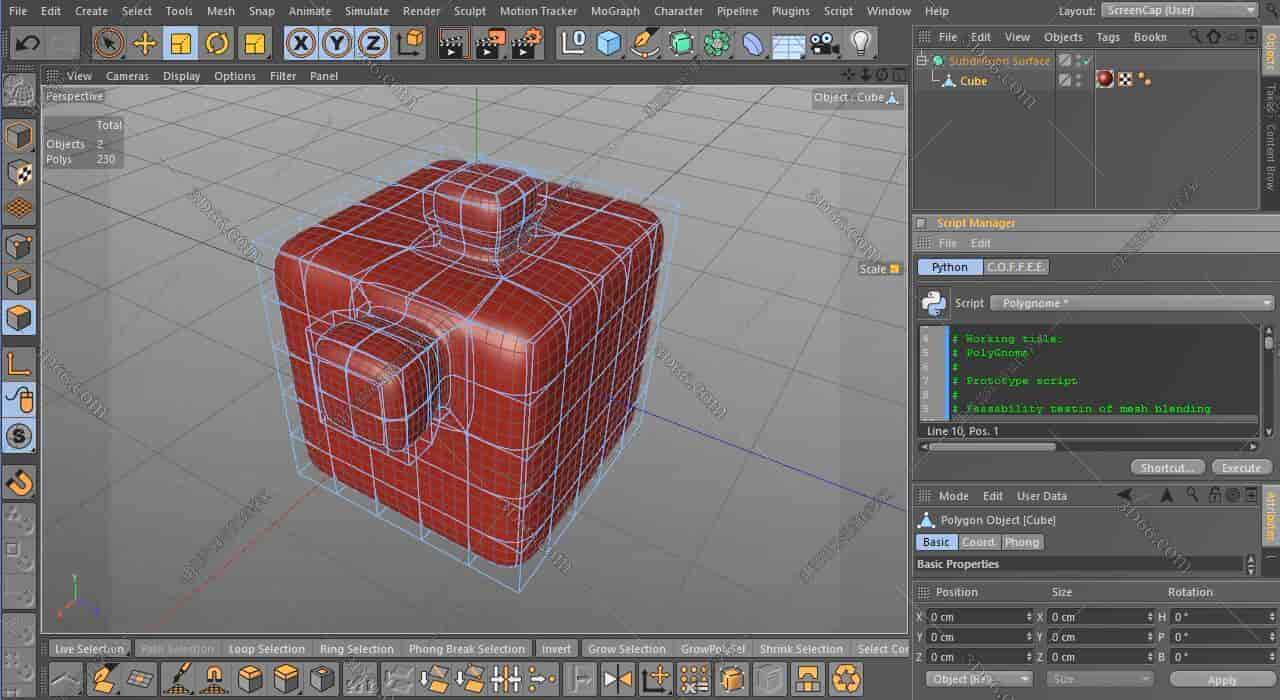Open the Object (Rel) coordinate system dropdown

coord(977,678)
